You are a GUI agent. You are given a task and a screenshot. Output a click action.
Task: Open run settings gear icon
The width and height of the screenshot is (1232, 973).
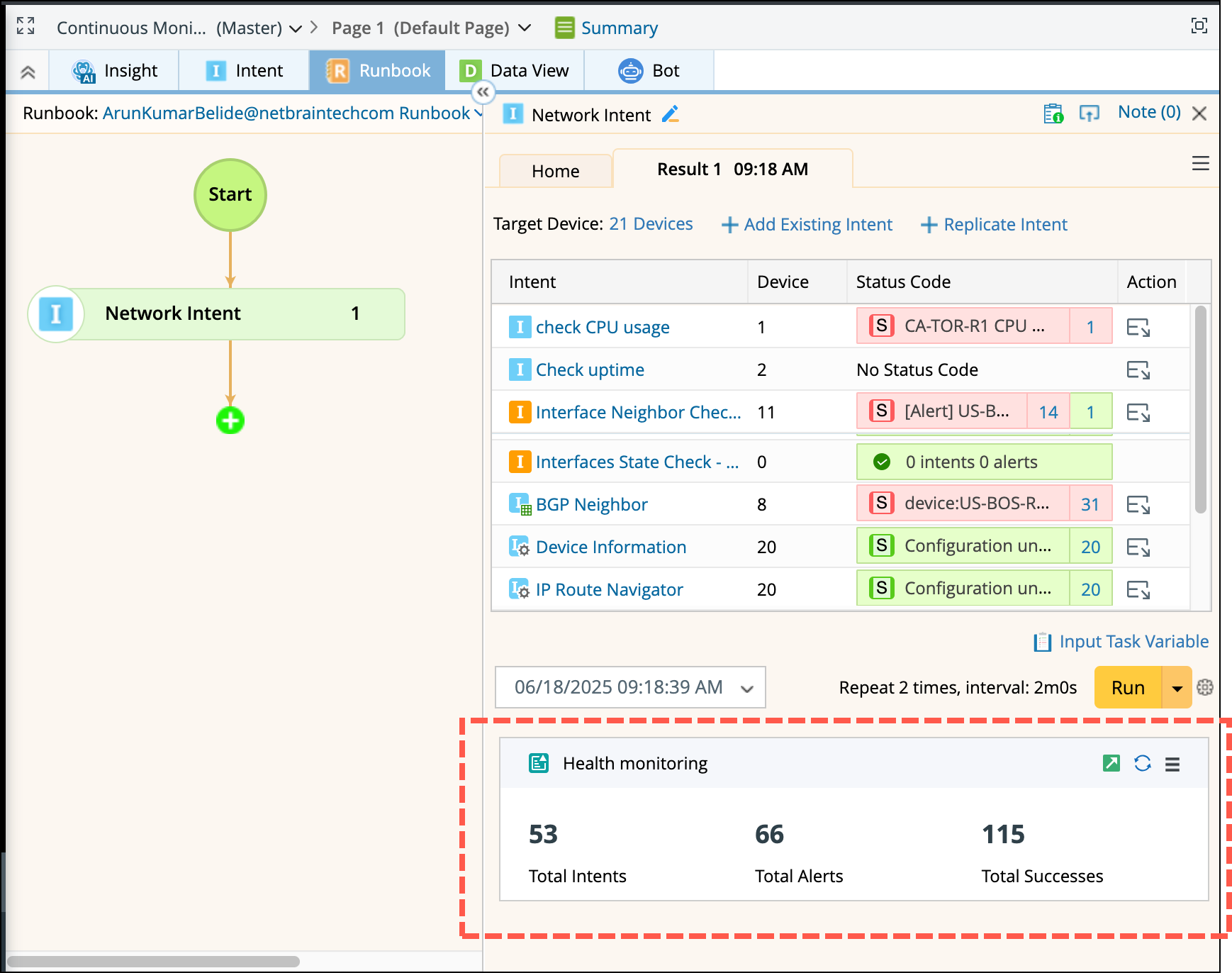click(x=1204, y=687)
